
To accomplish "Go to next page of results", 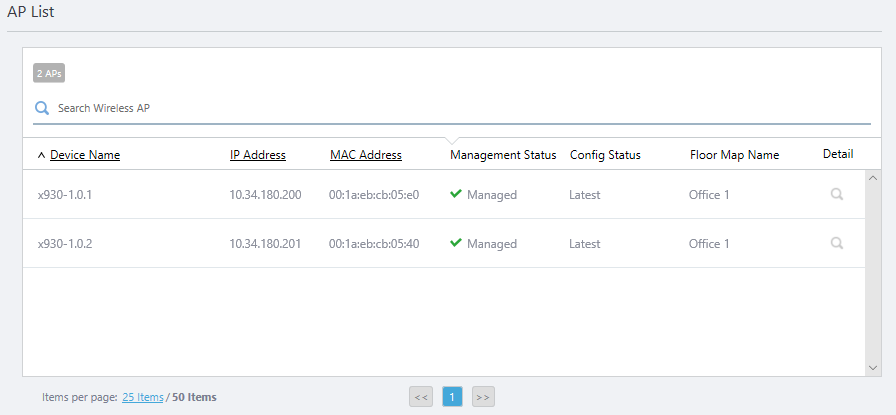I will [483, 397].
